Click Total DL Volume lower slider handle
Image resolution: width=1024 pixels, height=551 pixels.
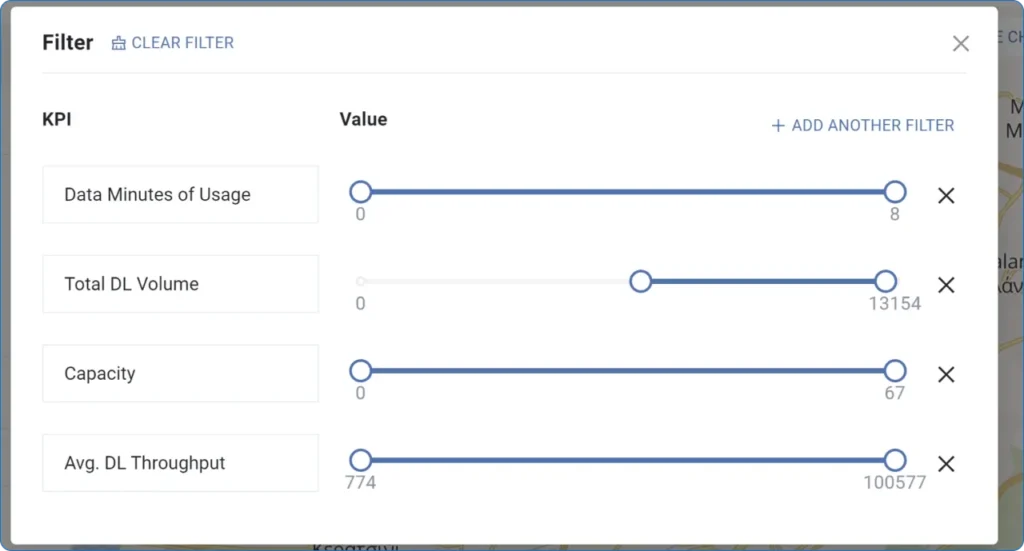(x=641, y=281)
